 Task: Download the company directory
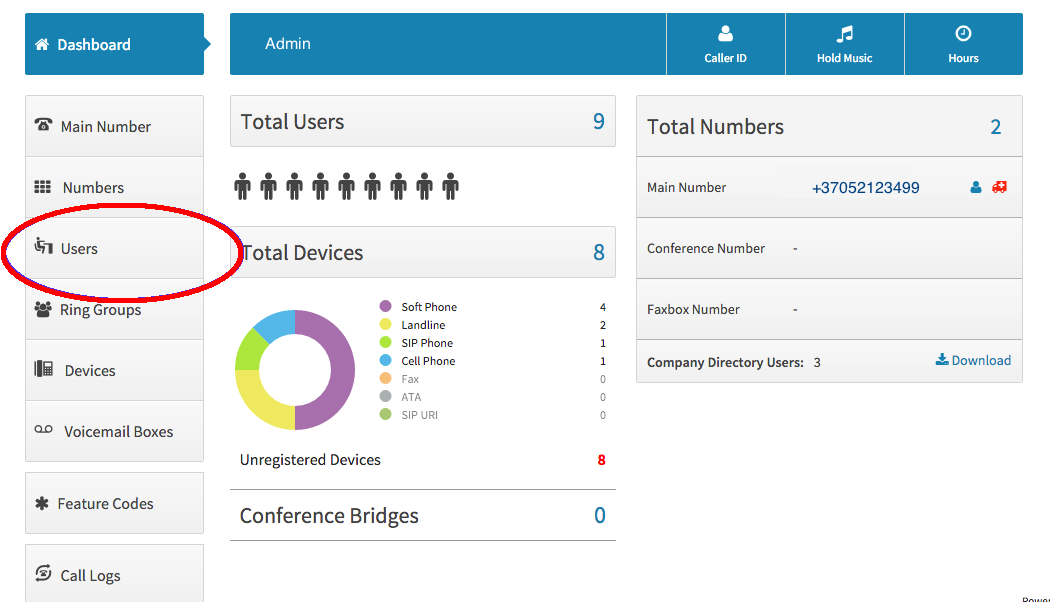tap(973, 361)
